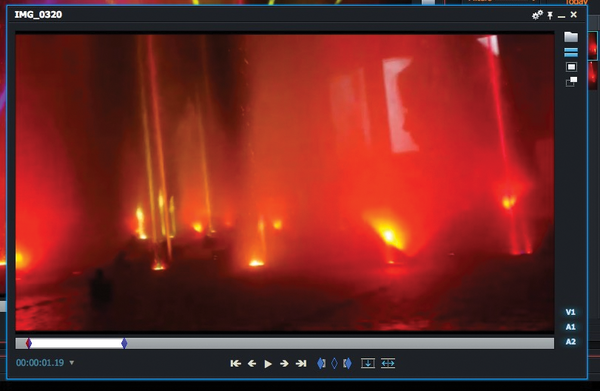Click the blue stacked lines icon
This screenshot has width=600, height=391.
click(x=571, y=52)
